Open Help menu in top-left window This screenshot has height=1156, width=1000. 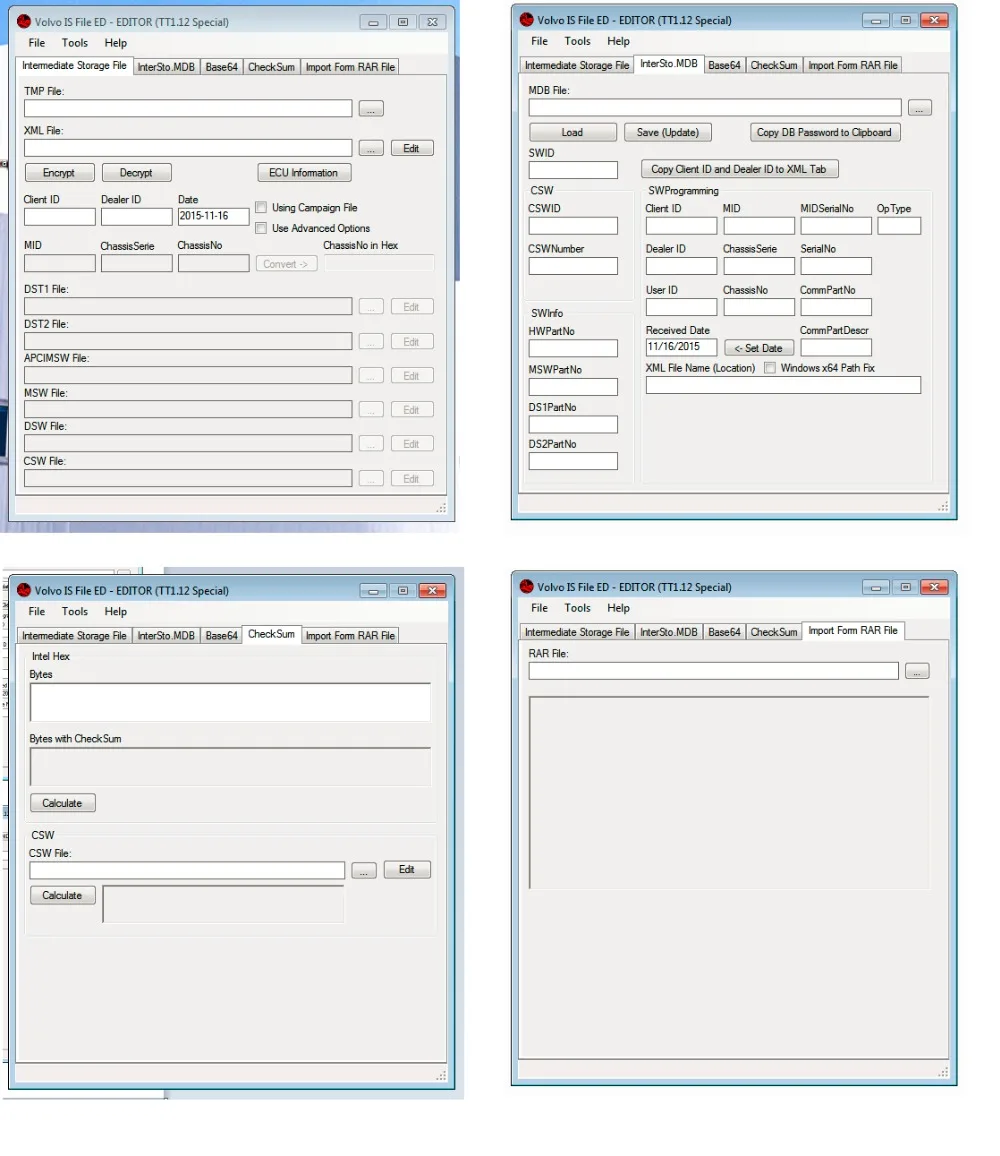(116, 43)
